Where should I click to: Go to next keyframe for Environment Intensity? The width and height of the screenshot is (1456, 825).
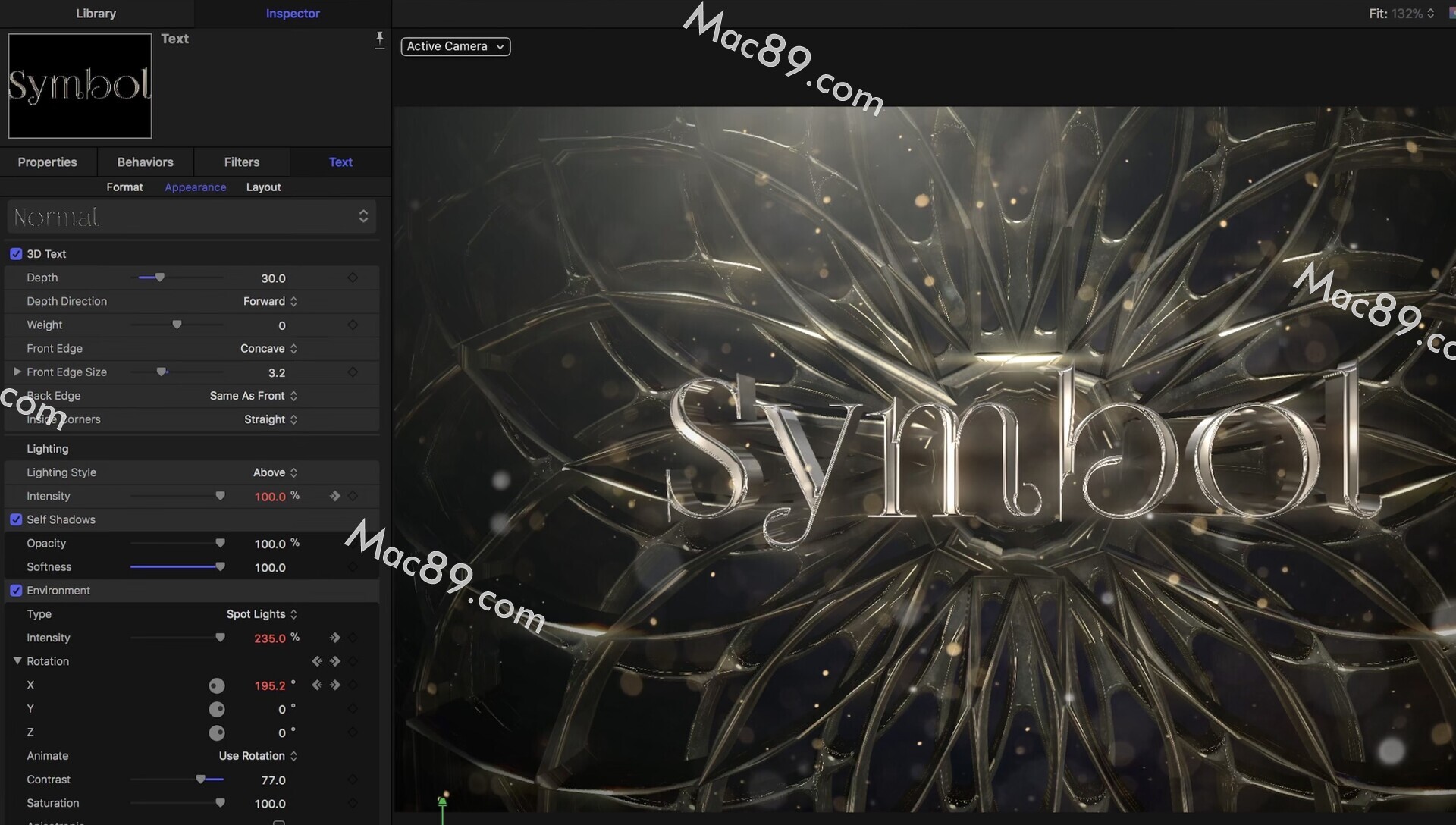click(x=334, y=638)
